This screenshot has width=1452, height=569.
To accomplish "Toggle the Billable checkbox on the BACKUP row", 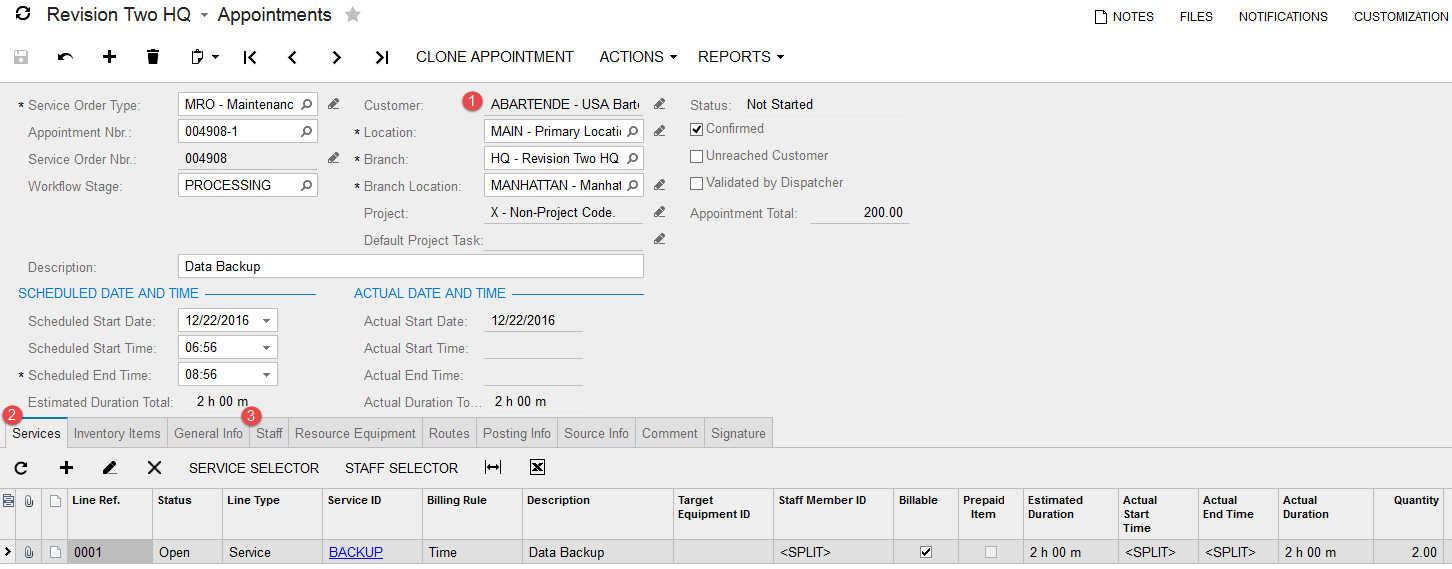I will pos(926,552).
